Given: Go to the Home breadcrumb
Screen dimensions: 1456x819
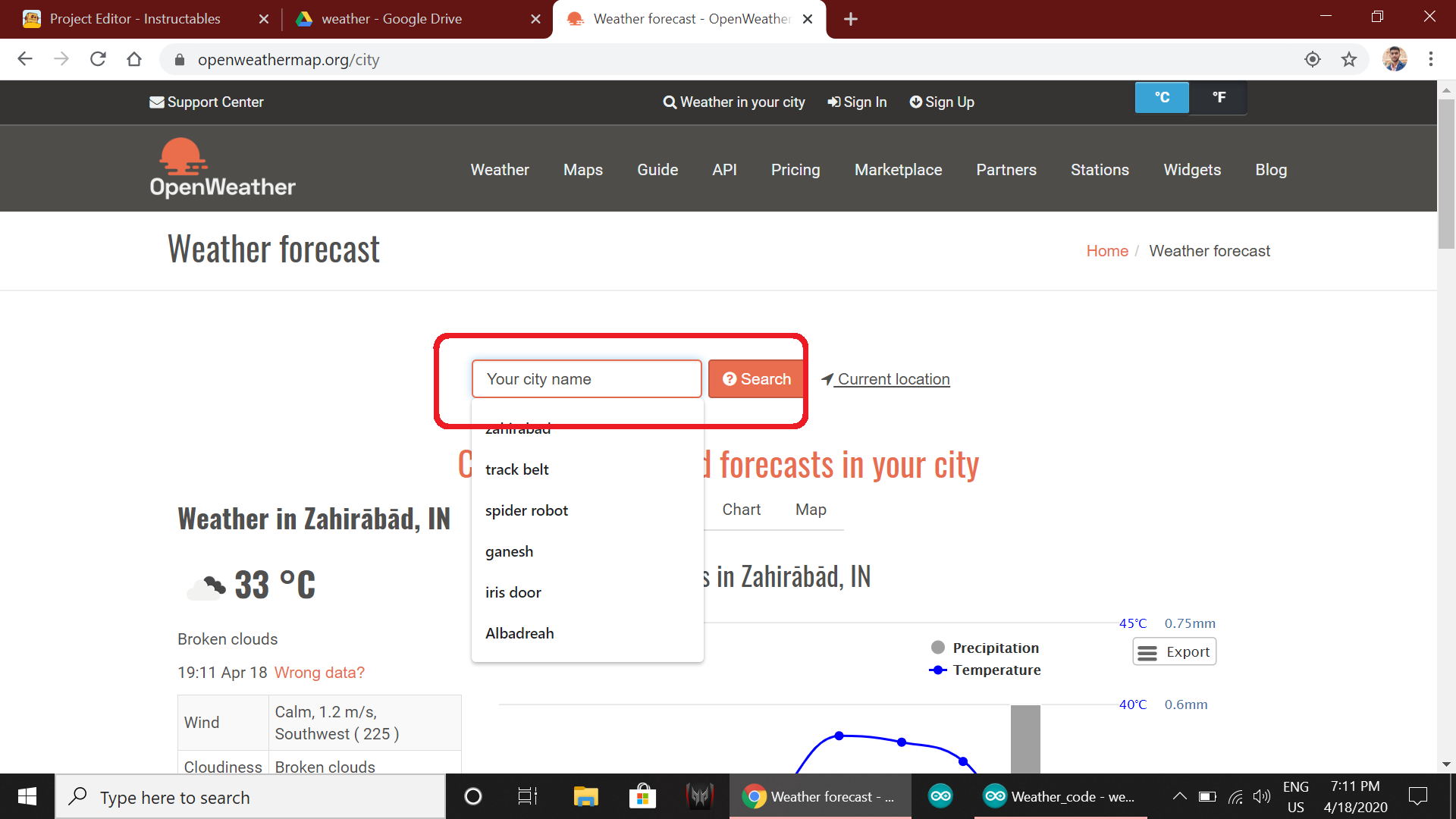Looking at the screenshot, I should (x=1107, y=251).
